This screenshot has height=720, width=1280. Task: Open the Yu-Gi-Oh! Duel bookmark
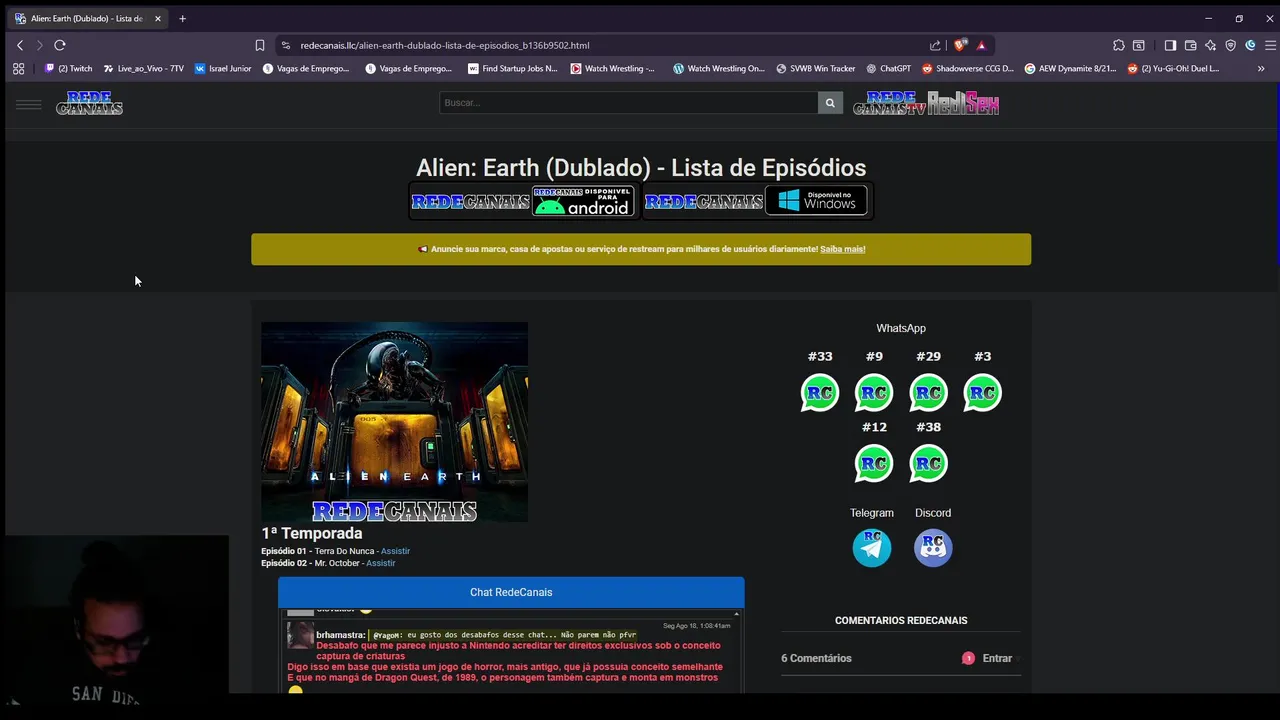tap(1173, 69)
